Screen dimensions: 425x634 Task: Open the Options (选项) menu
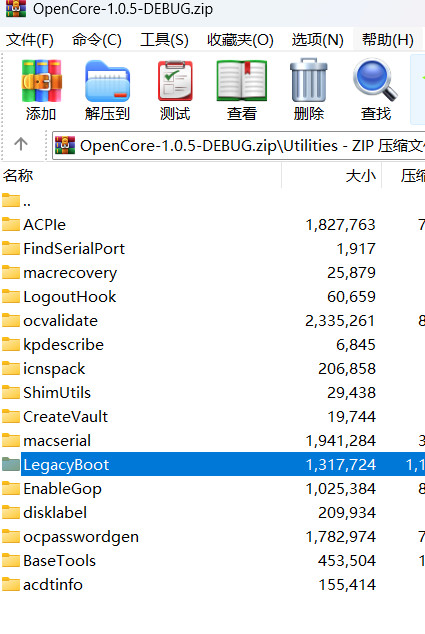tap(317, 40)
